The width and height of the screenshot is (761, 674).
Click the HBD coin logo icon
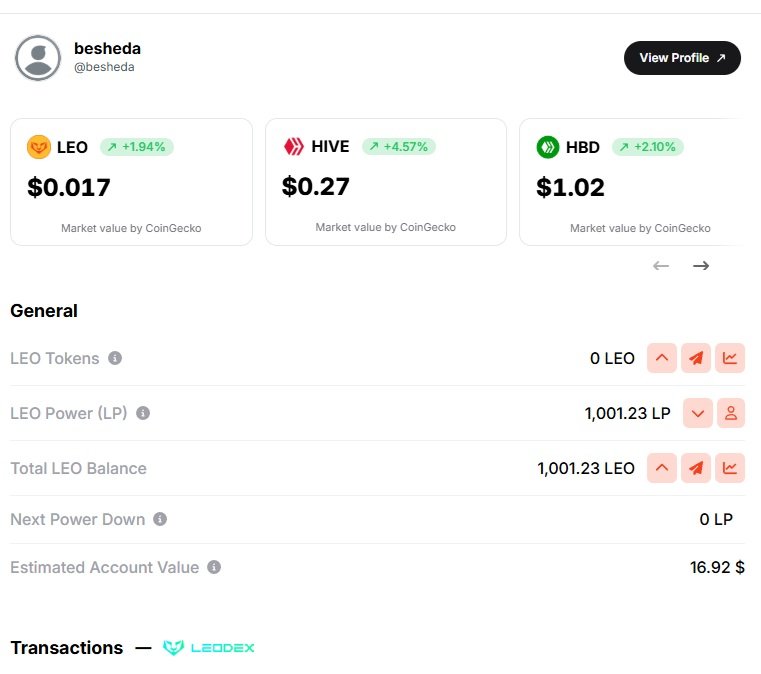point(547,147)
